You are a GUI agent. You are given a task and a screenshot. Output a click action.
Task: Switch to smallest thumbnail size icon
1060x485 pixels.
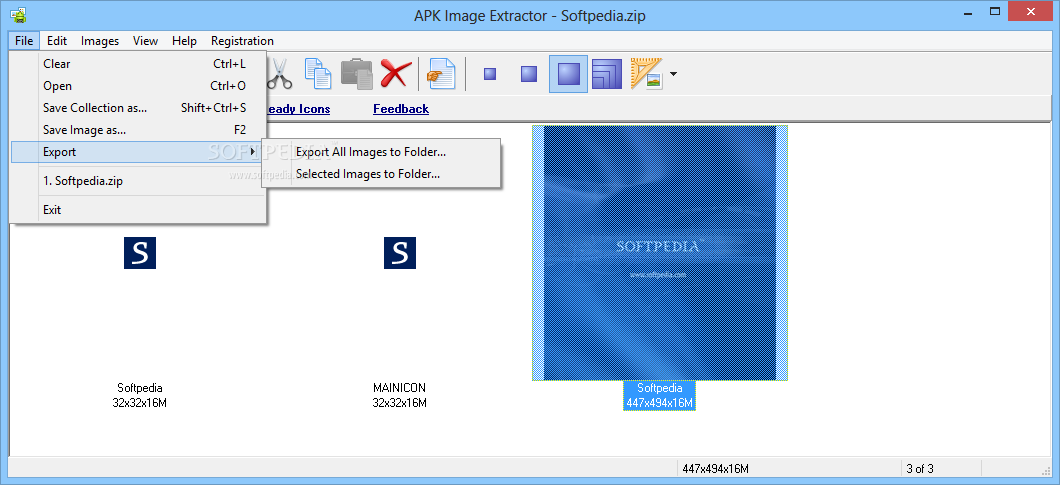click(x=490, y=74)
